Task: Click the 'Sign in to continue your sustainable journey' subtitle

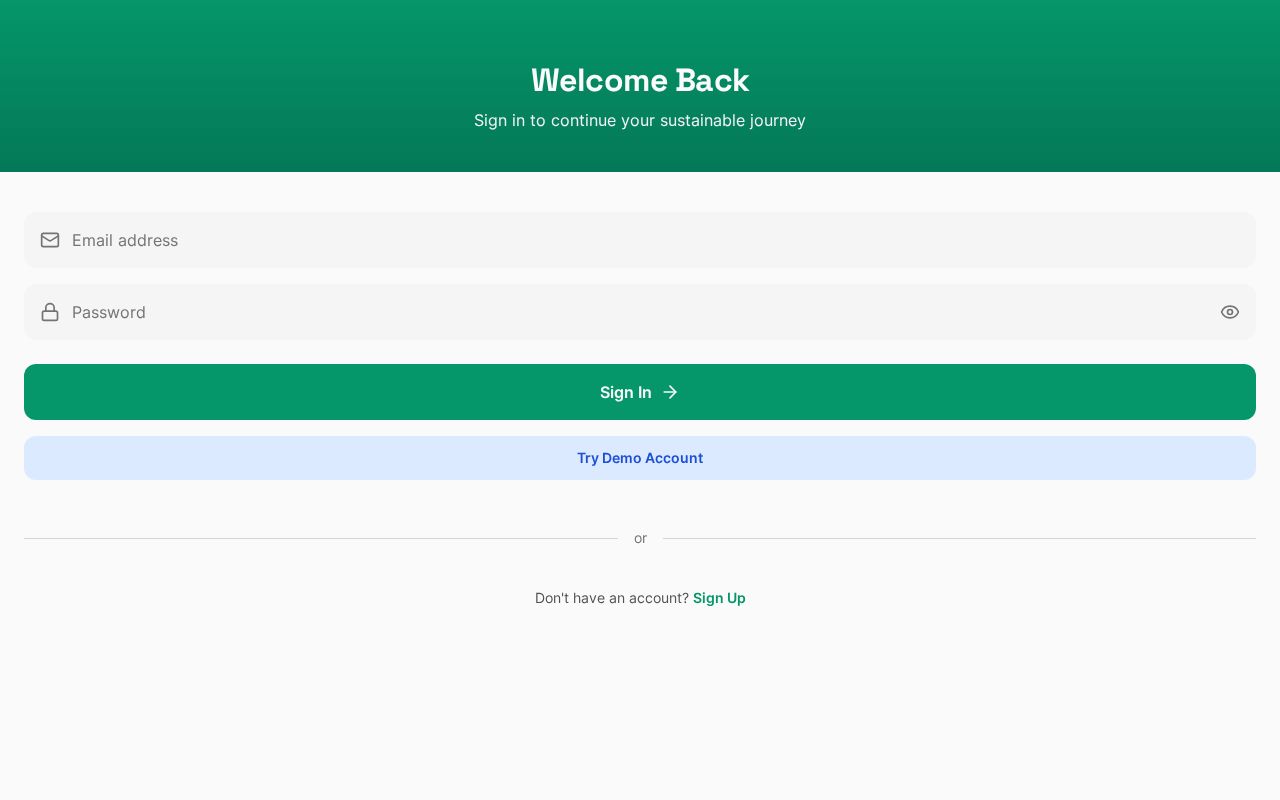Action: point(640,120)
